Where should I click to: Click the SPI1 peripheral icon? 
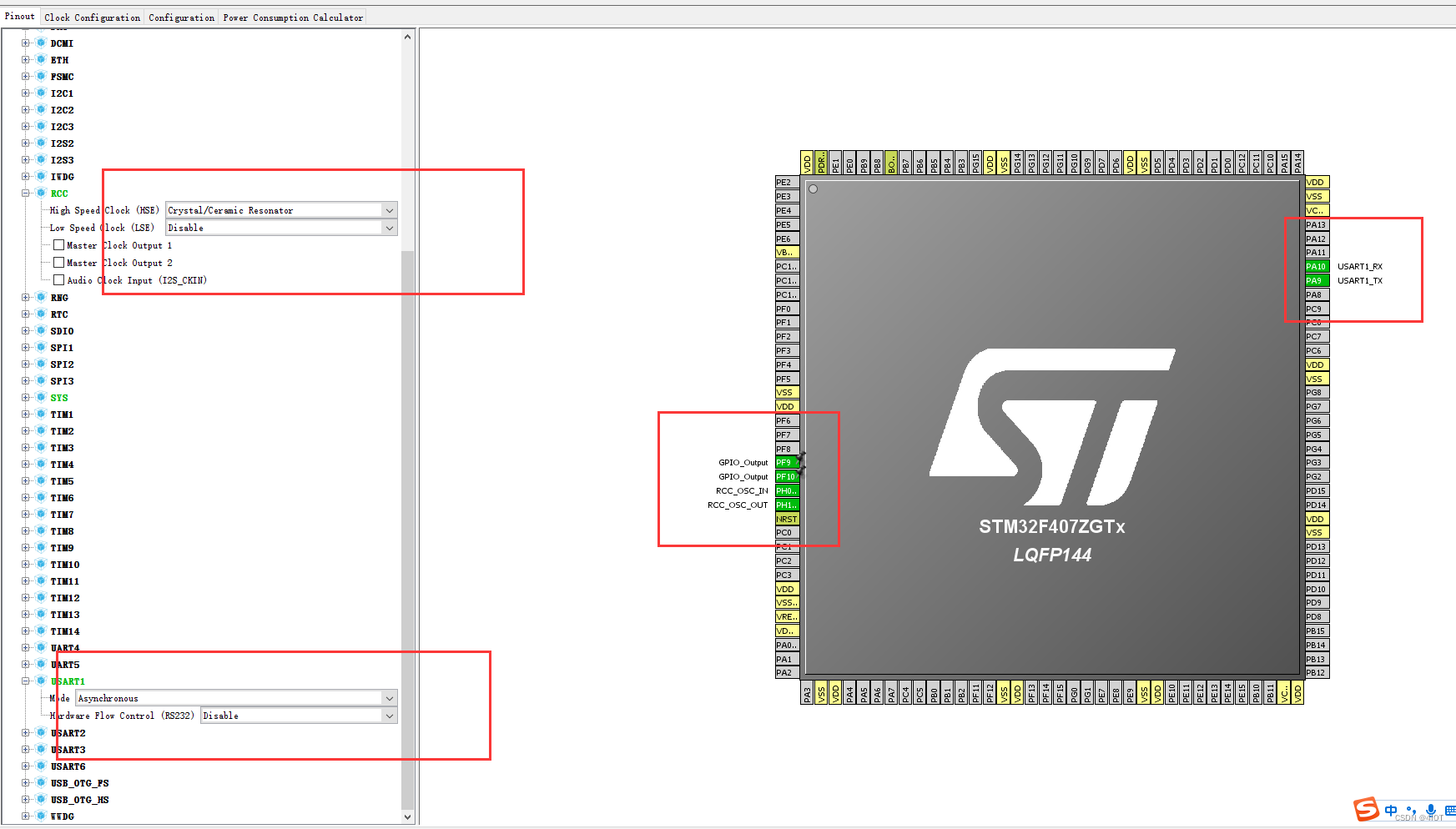tap(42, 347)
